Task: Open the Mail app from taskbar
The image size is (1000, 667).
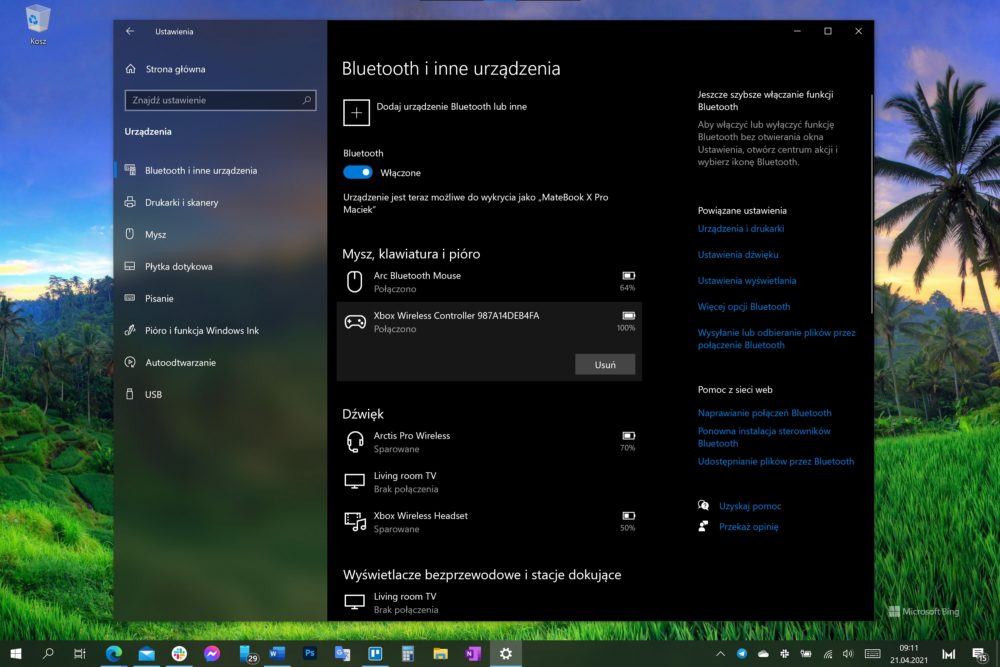Action: (x=146, y=654)
